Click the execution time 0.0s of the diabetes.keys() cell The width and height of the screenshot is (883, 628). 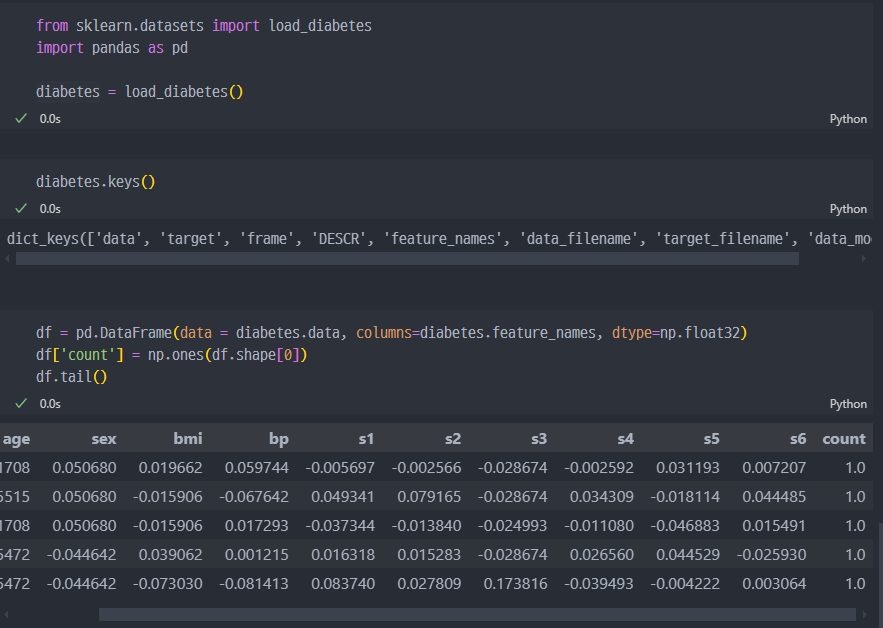tap(50, 209)
